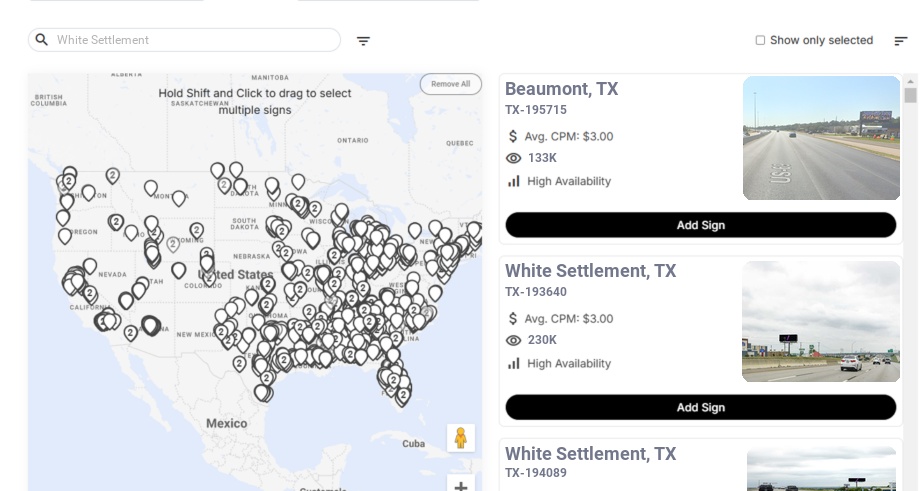Click the Beaumont impressions eye icon
Screen dimensions: 920x491
(514, 158)
